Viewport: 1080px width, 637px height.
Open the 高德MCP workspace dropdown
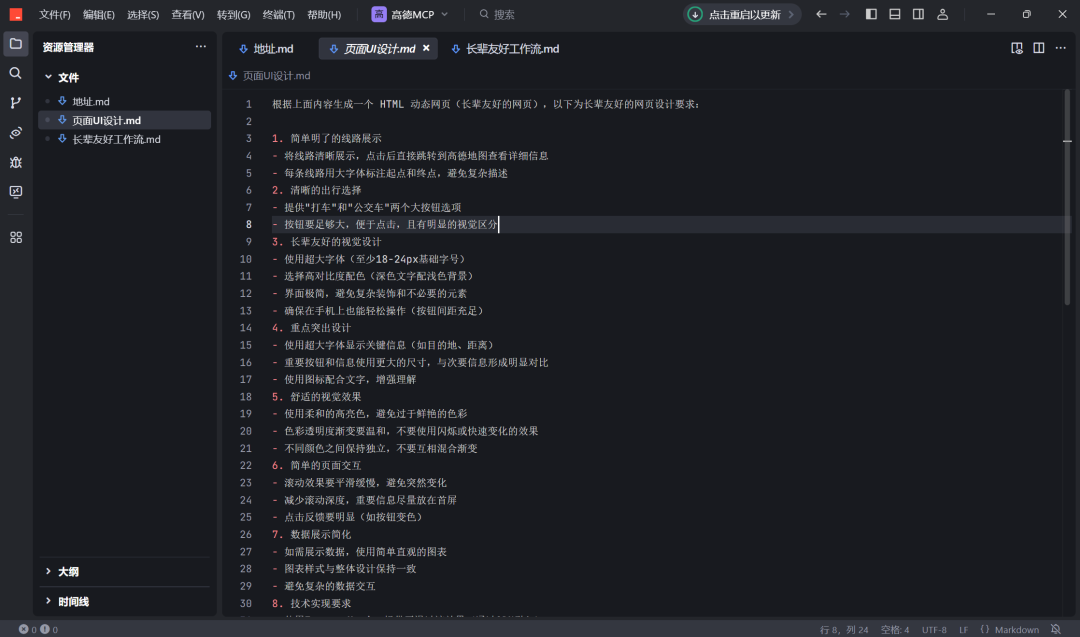point(411,14)
